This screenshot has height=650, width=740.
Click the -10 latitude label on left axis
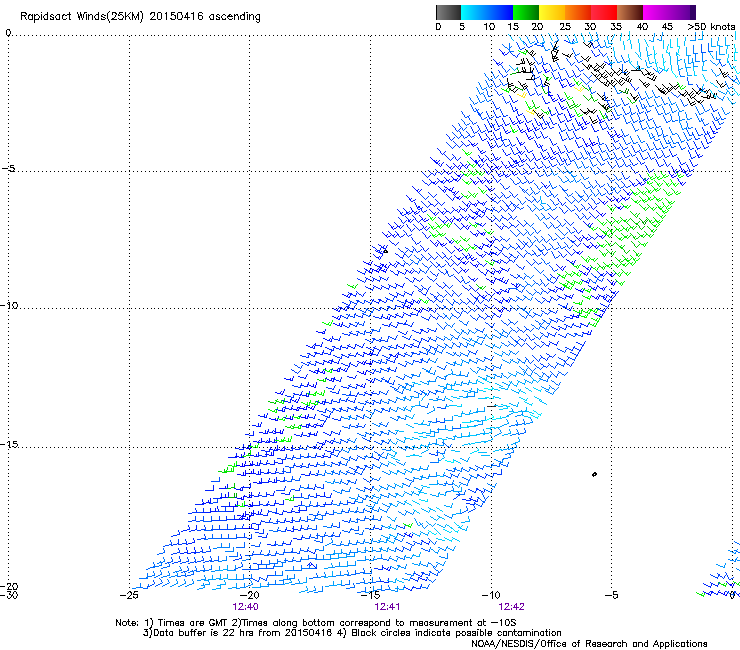pyautogui.click(x=9, y=305)
